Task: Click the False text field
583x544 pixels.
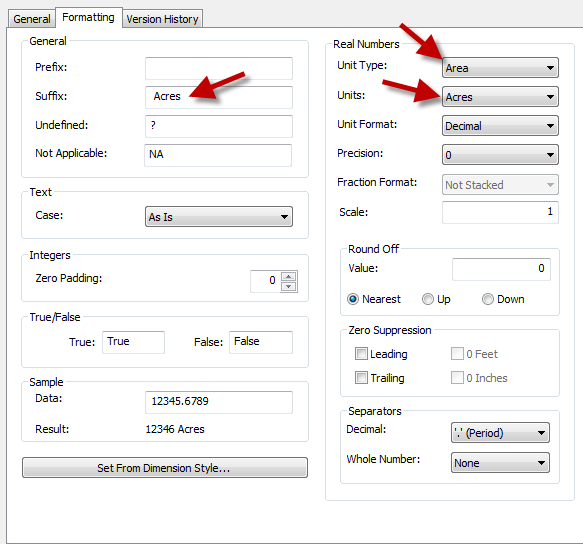Action: (x=261, y=342)
